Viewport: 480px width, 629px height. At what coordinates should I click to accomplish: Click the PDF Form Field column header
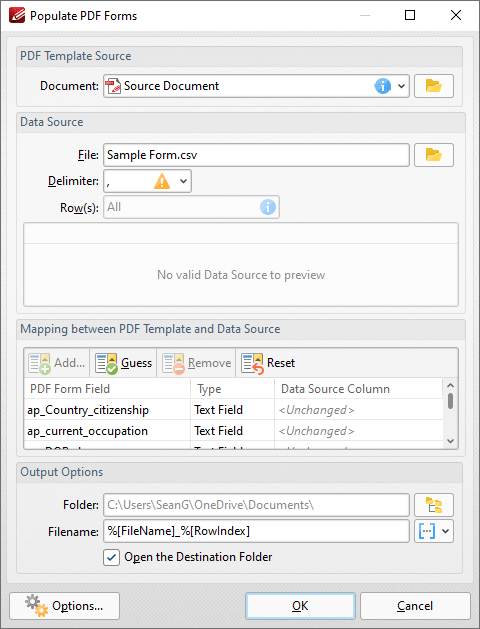pyautogui.click(x=107, y=389)
